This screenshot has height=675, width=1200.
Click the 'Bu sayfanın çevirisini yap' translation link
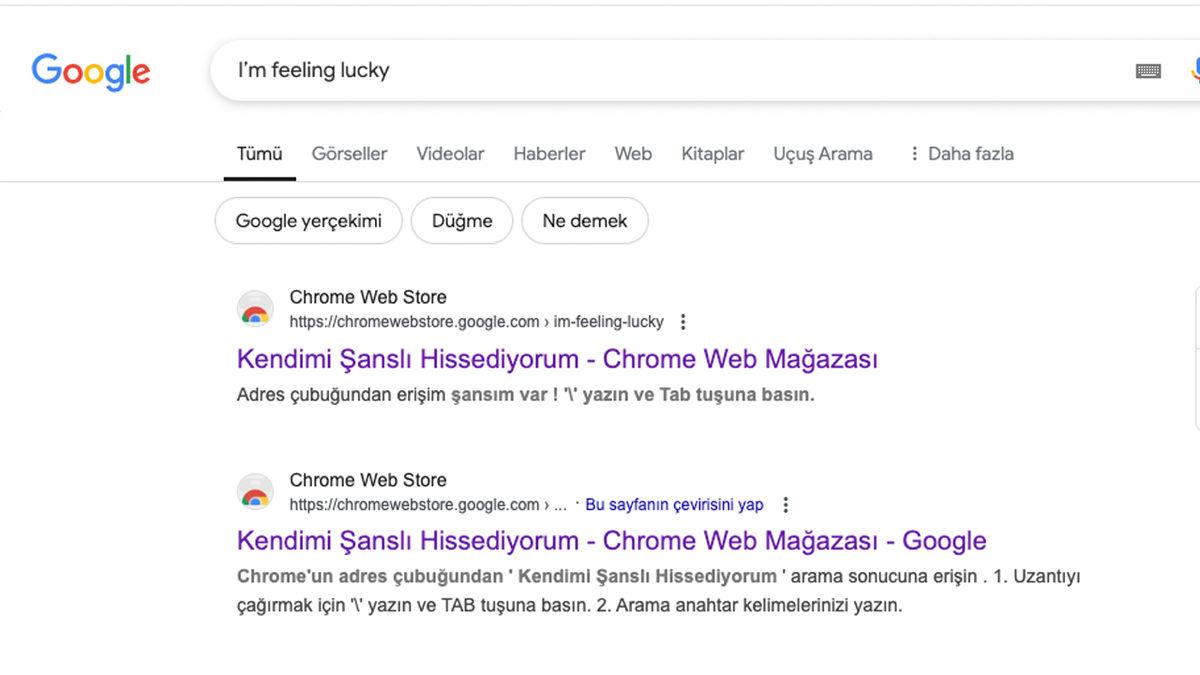tap(674, 504)
